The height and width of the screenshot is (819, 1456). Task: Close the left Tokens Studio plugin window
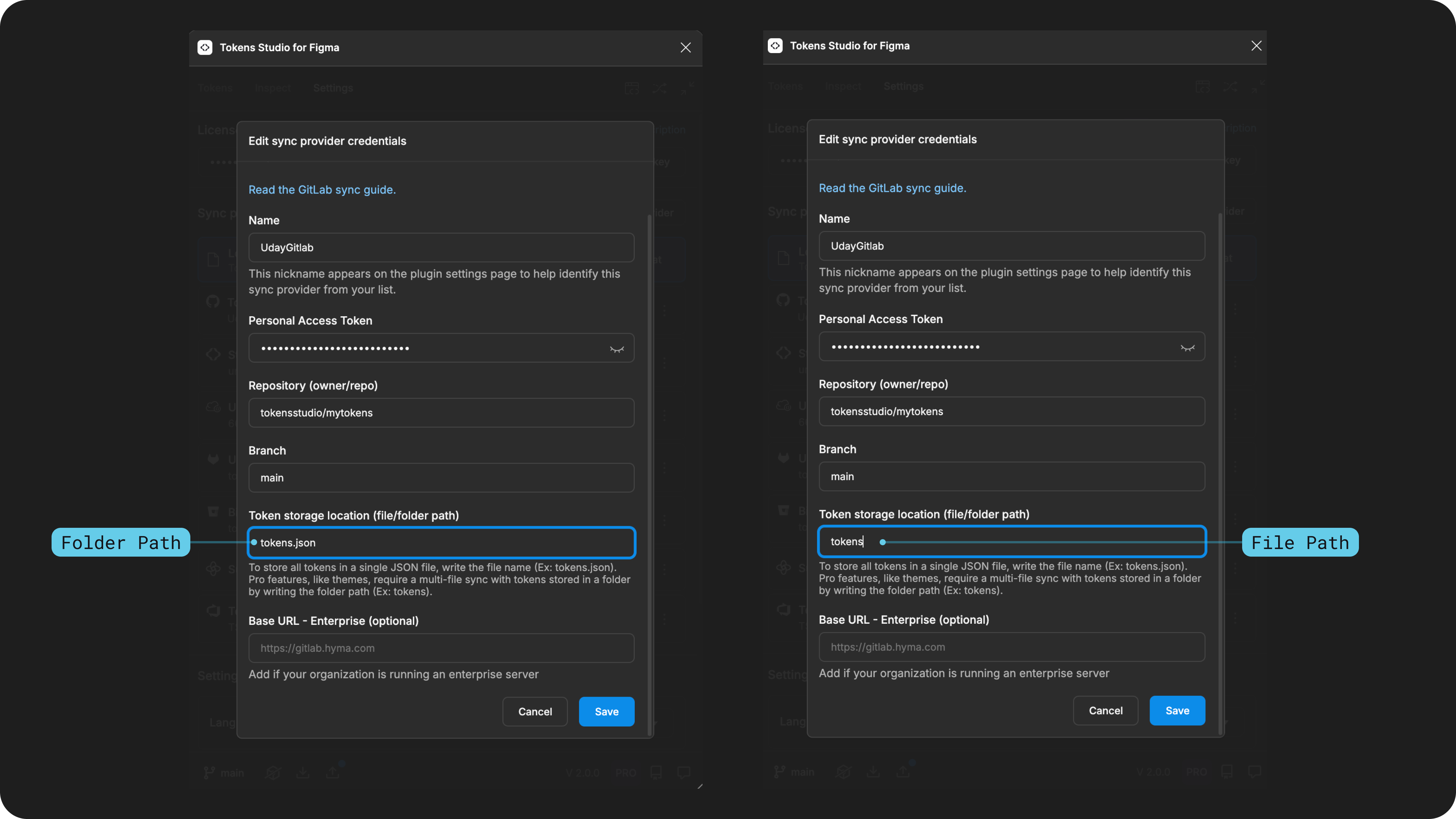(x=686, y=47)
